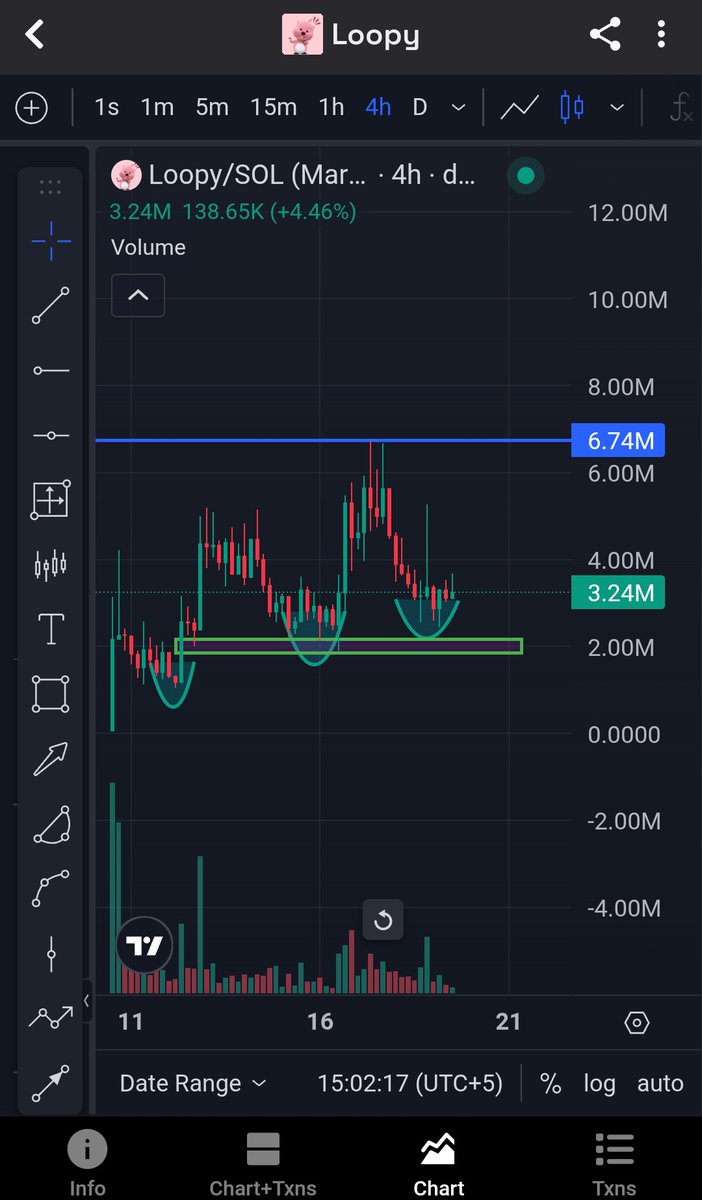Tap the blue 6.74M price line label
702x1200 pixels.
click(x=618, y=440)
